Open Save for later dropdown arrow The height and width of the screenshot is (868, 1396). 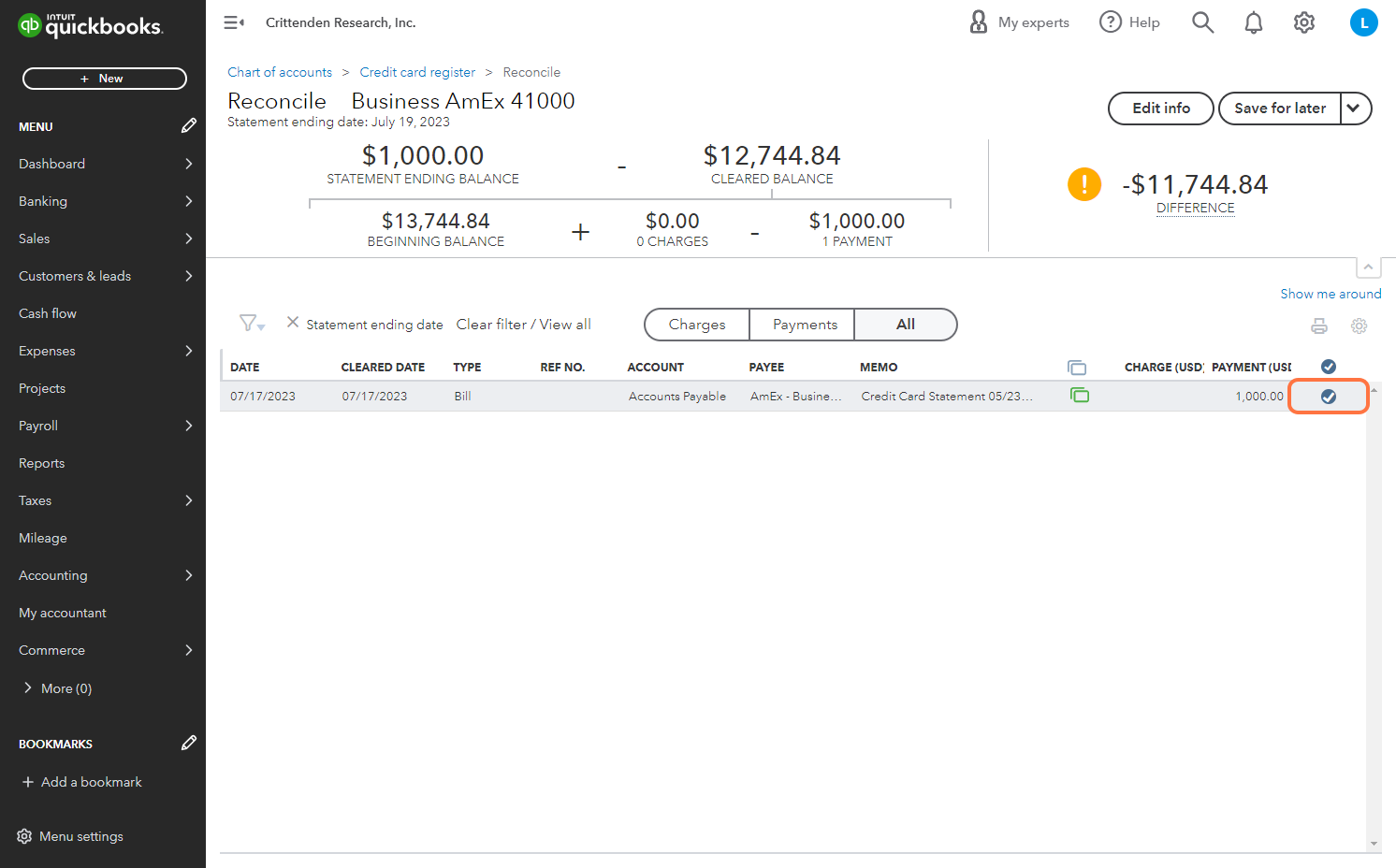(1354, 108)
